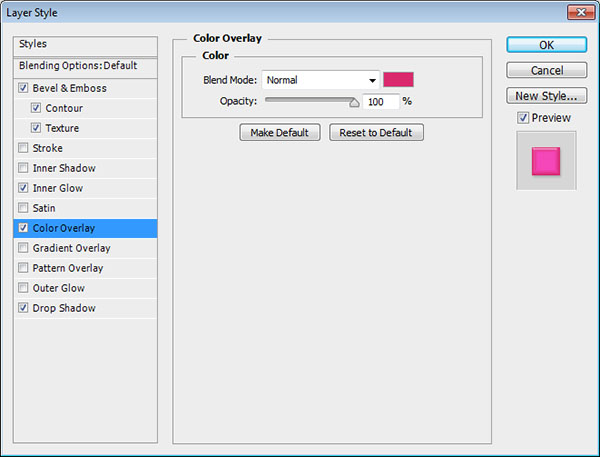This screenshot has width=600, height=457.
Task: Enable the Pattern Overlay checkbox
Action: tap(23, 268)
